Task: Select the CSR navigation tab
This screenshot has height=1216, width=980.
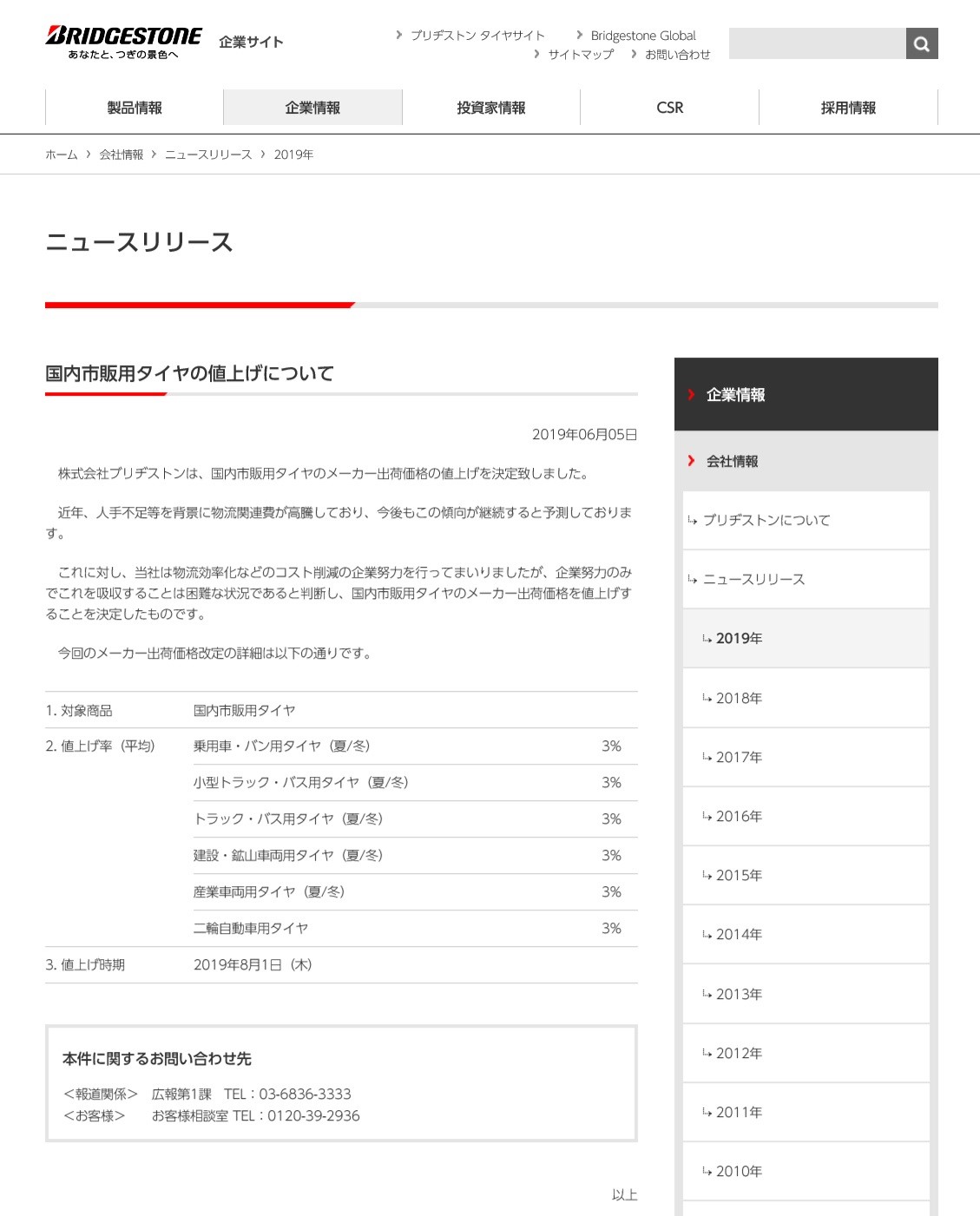Action: coord(669,108)
